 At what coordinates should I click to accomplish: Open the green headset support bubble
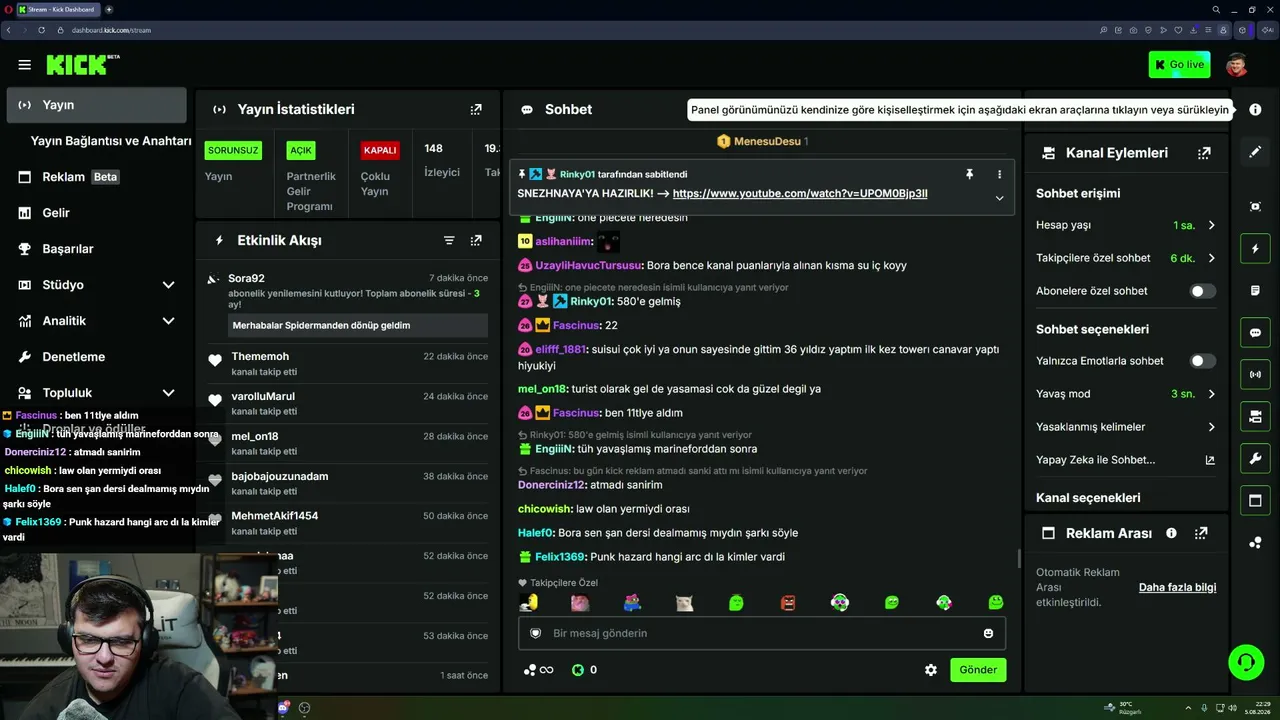(1246, 662)
